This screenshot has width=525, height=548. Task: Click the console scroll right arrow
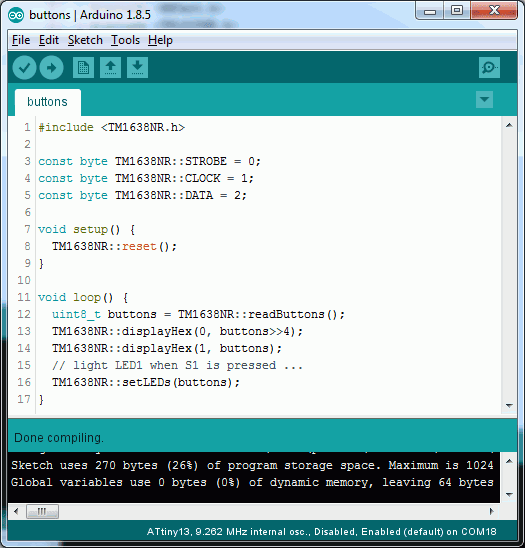pyautogui.click(x=492, y=512)
